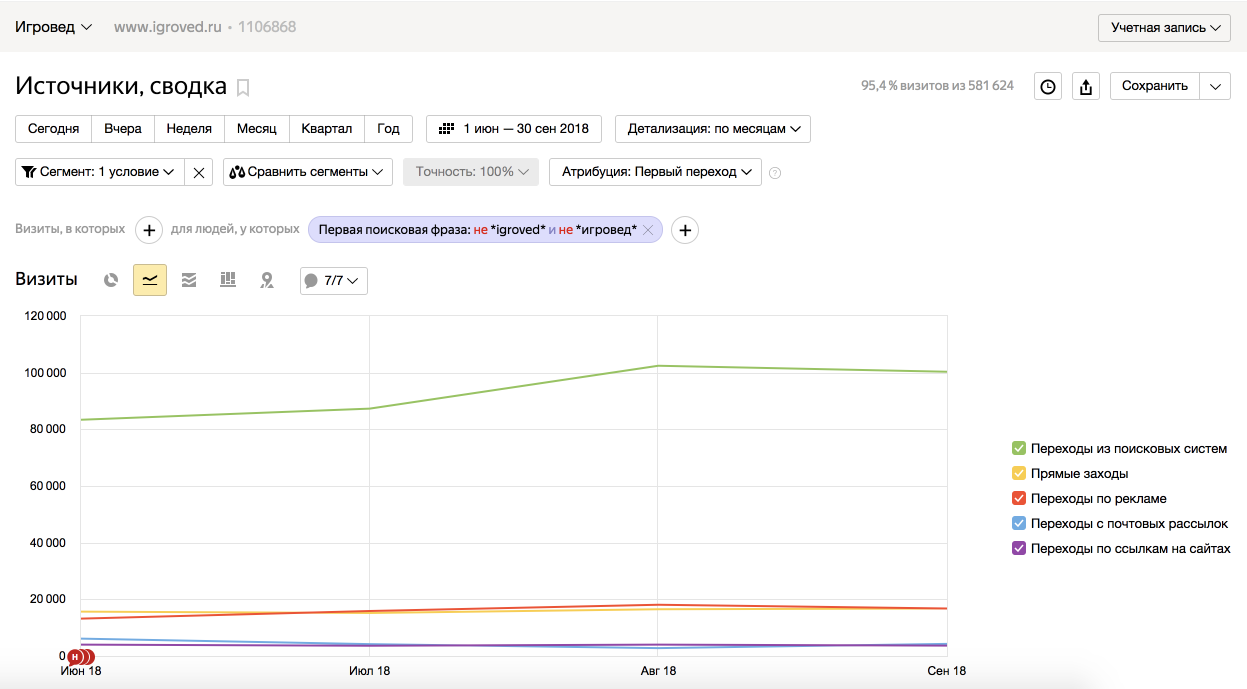
Task: Select the Сегодня period tab
Action: (x=54, y=129)
